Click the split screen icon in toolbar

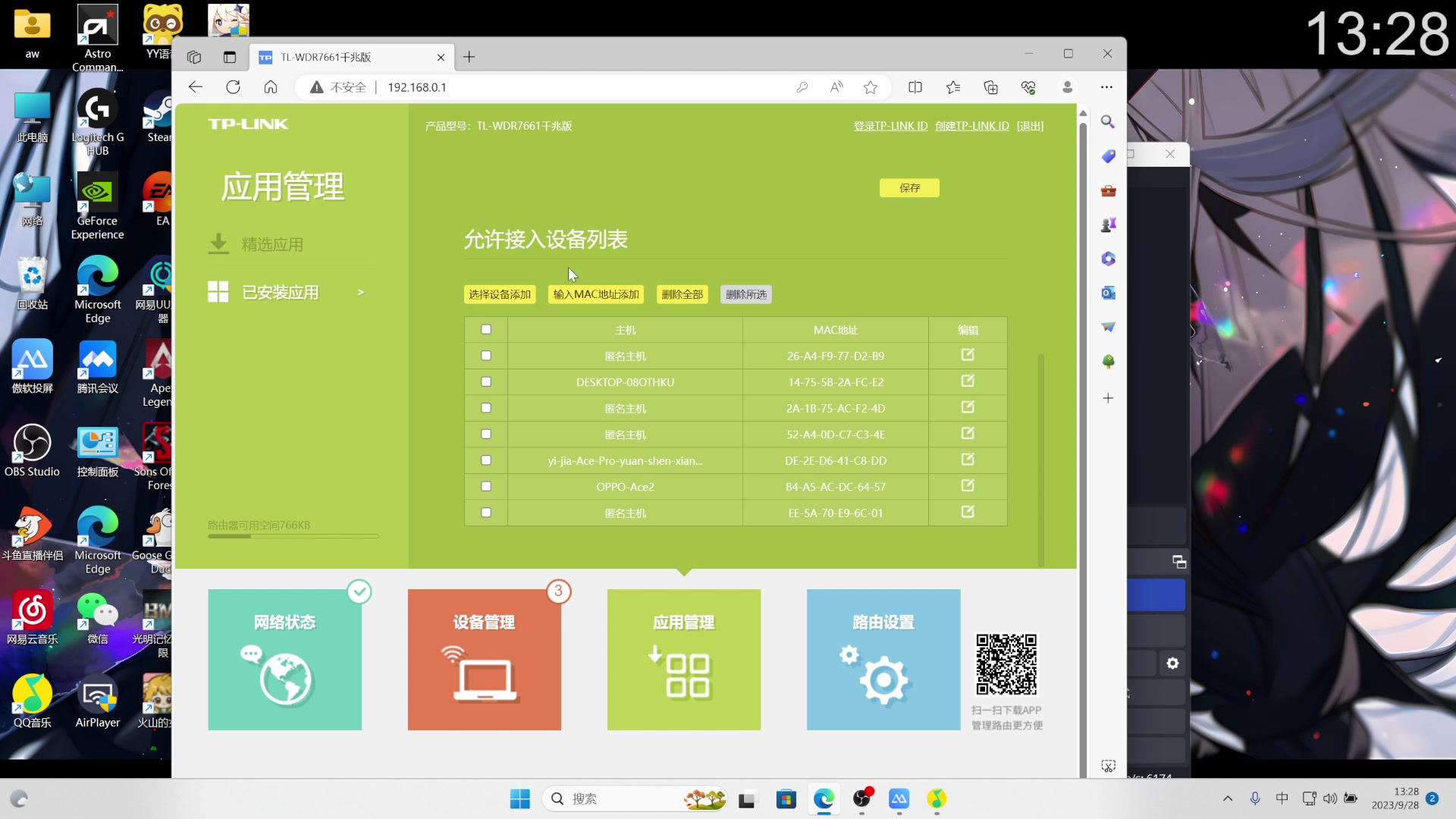pos(915,87)
